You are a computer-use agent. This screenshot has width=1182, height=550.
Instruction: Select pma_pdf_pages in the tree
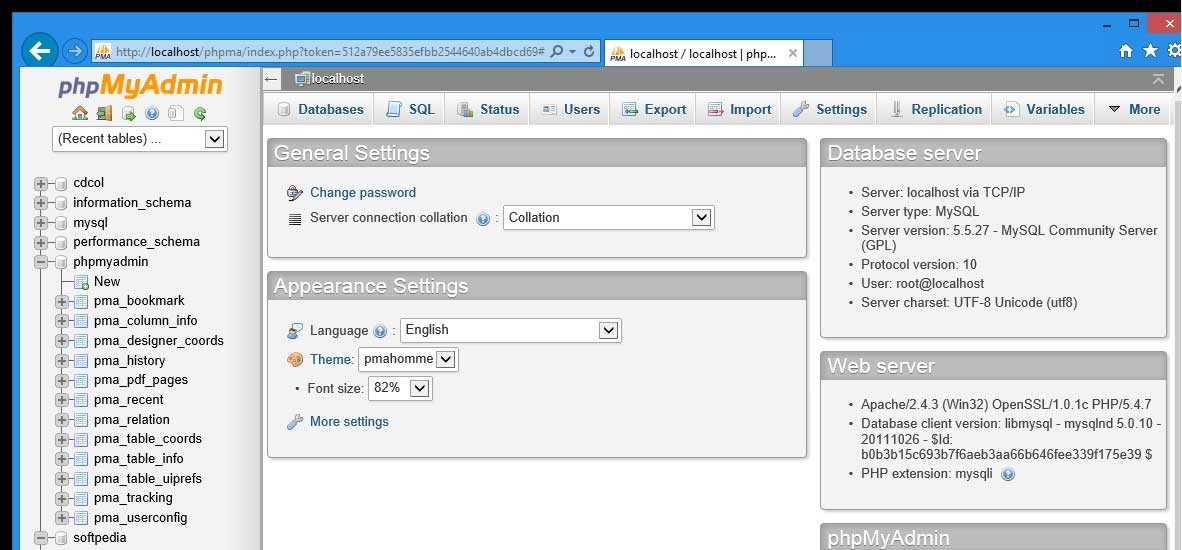point(141,380)
